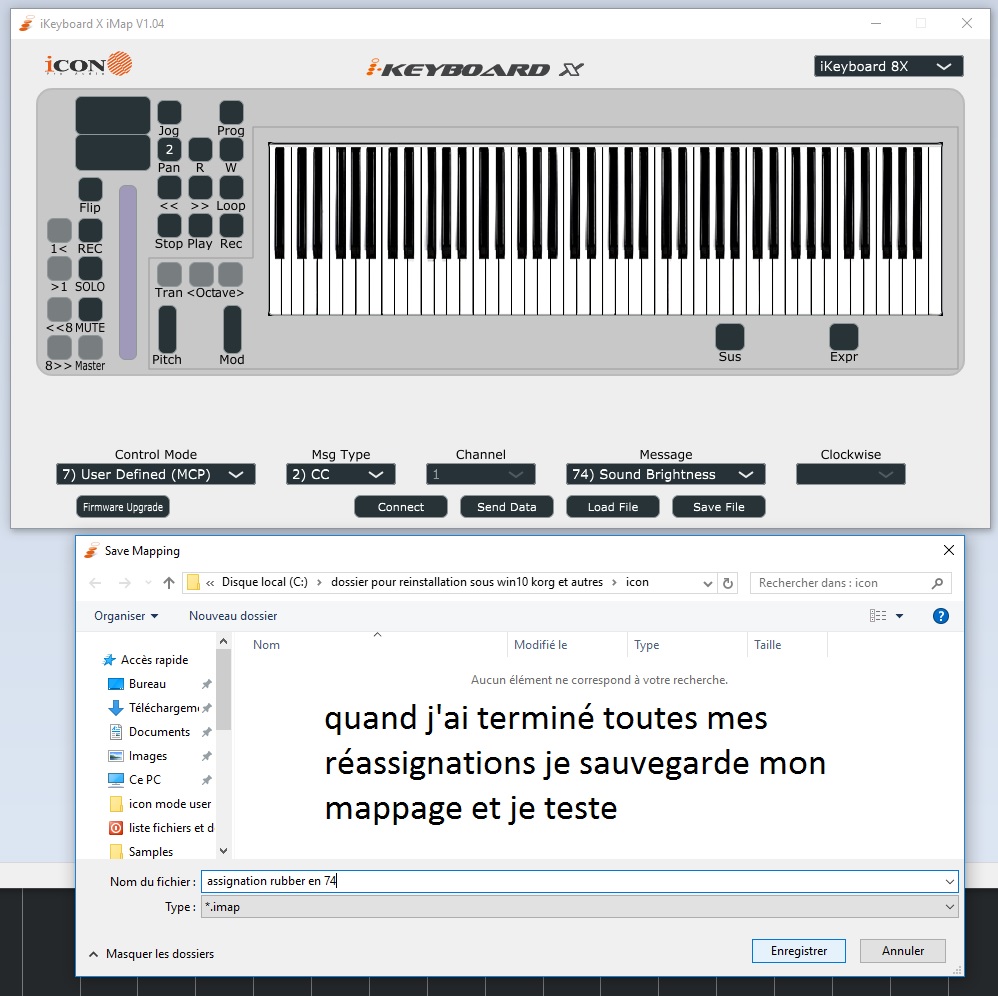
Task: Open the iKeyboard 8X model selector
Action: click(888, 65)
